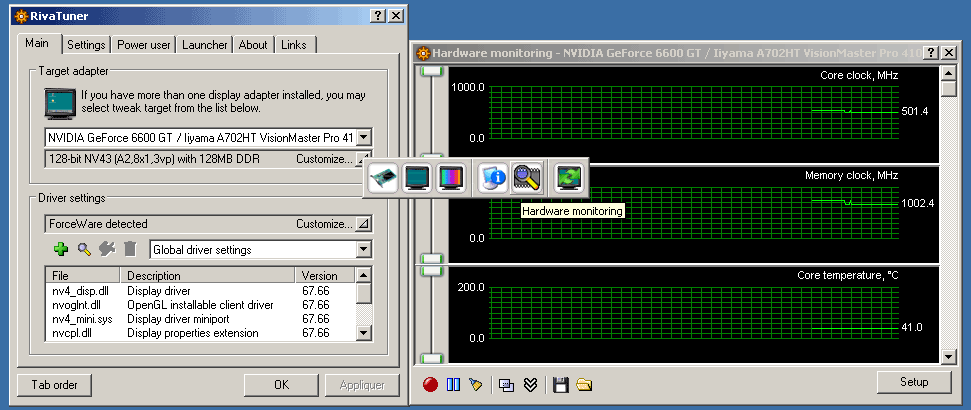971x410 pixels.
Task: Click the overlapping windows icon in monitoring toolbar
Action: click(x=507, y=385)
